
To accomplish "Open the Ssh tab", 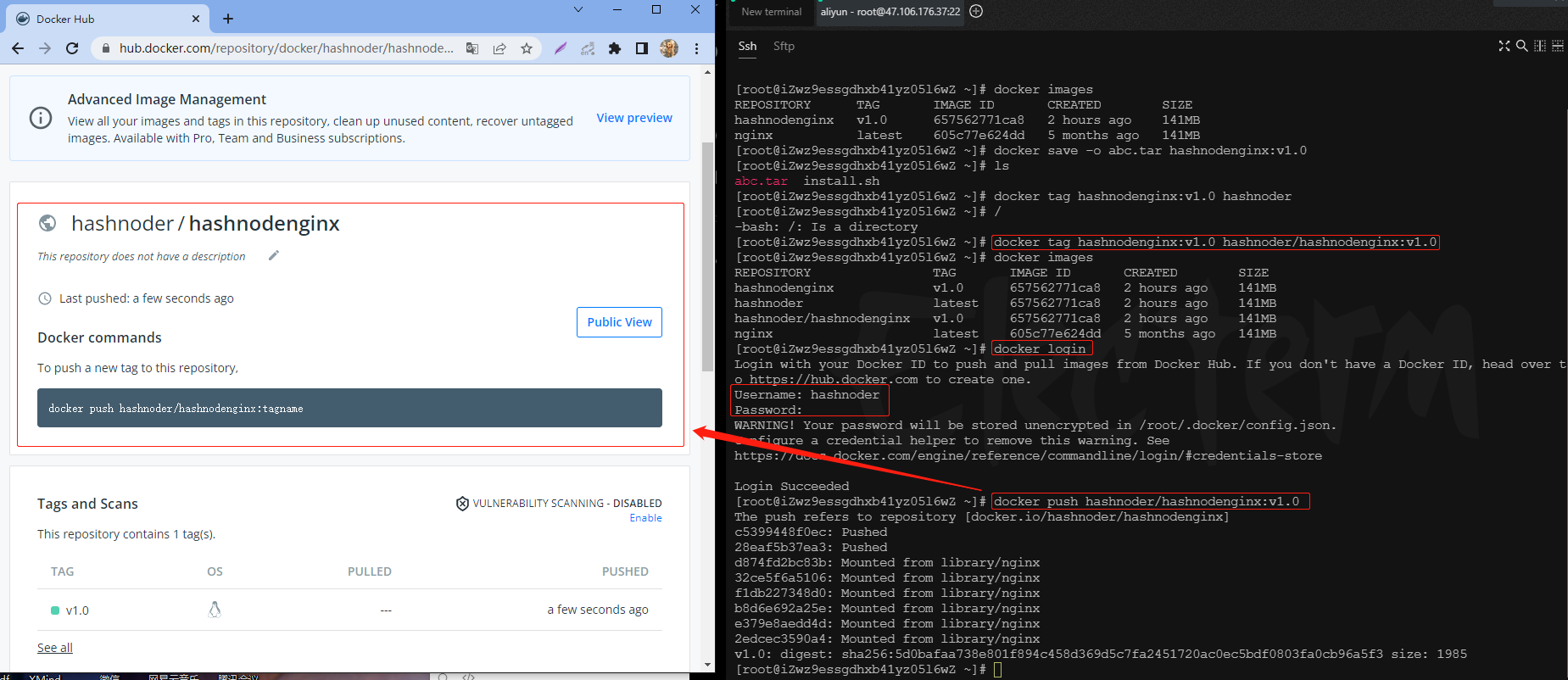I will 747,47.
